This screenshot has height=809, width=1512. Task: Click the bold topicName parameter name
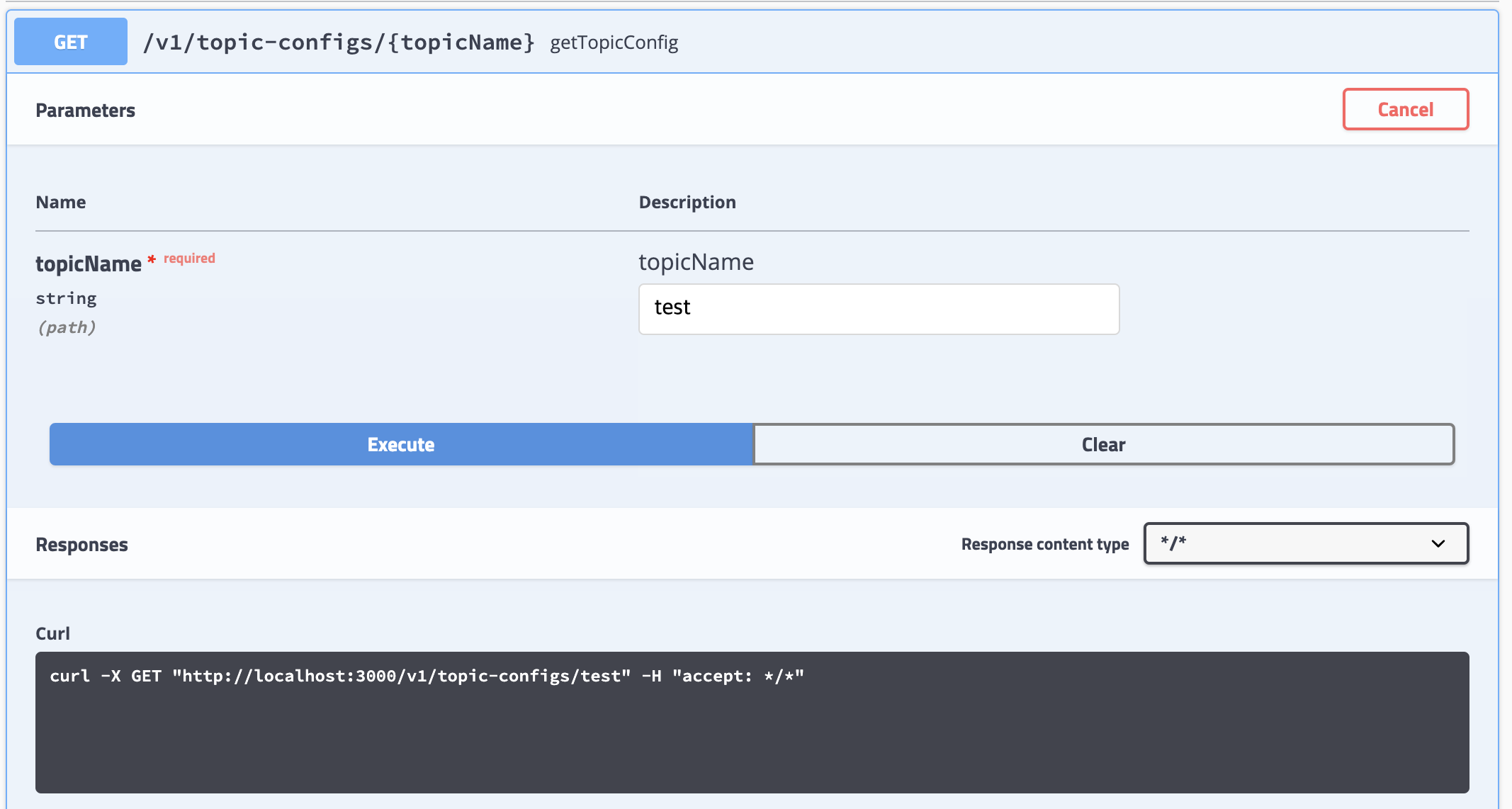tap(89, 264)
